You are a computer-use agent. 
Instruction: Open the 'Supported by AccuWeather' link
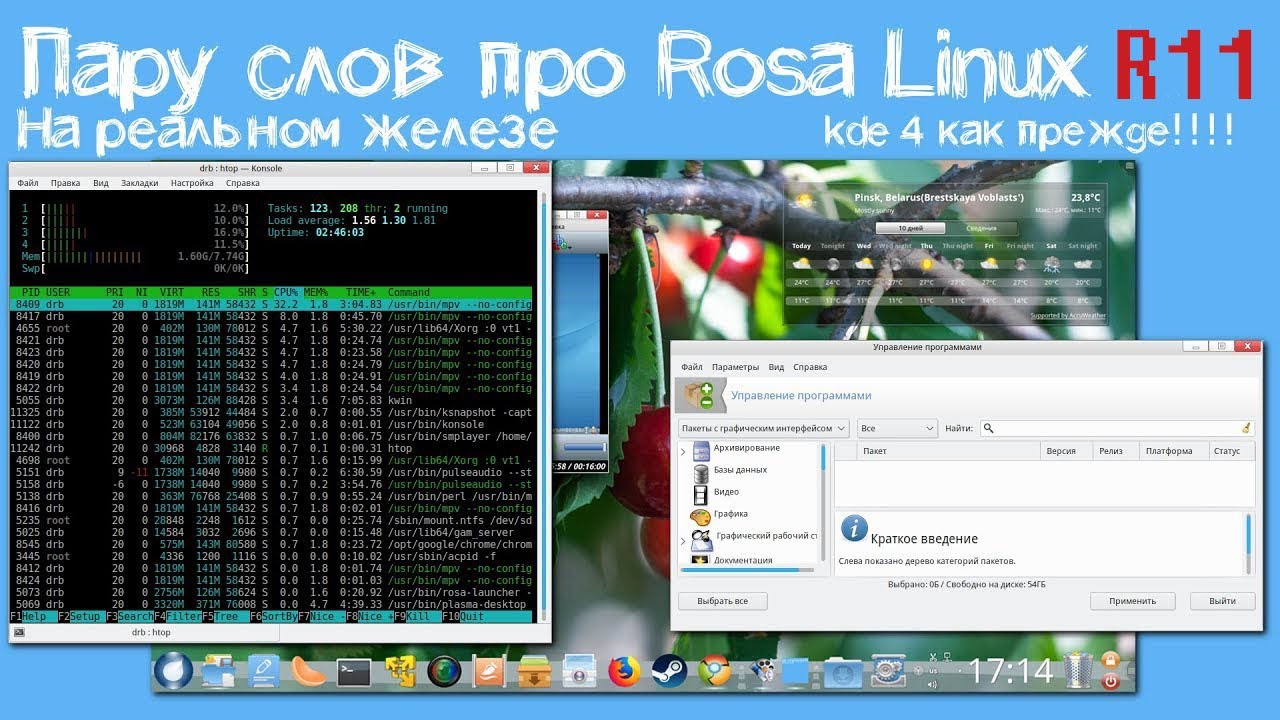click(1066, 316)
